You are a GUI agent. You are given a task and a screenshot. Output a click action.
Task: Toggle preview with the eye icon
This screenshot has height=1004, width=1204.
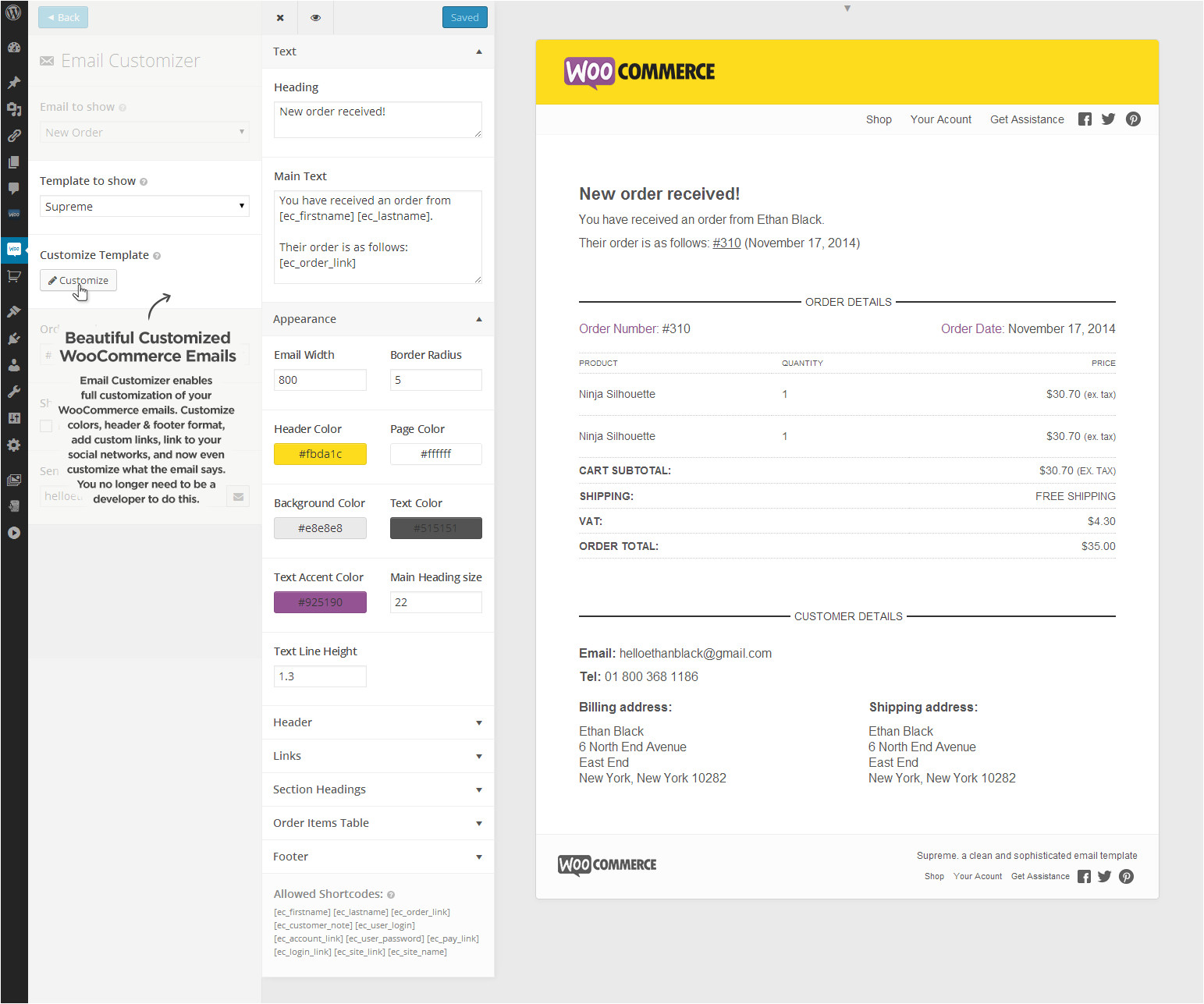pos(315,18)
